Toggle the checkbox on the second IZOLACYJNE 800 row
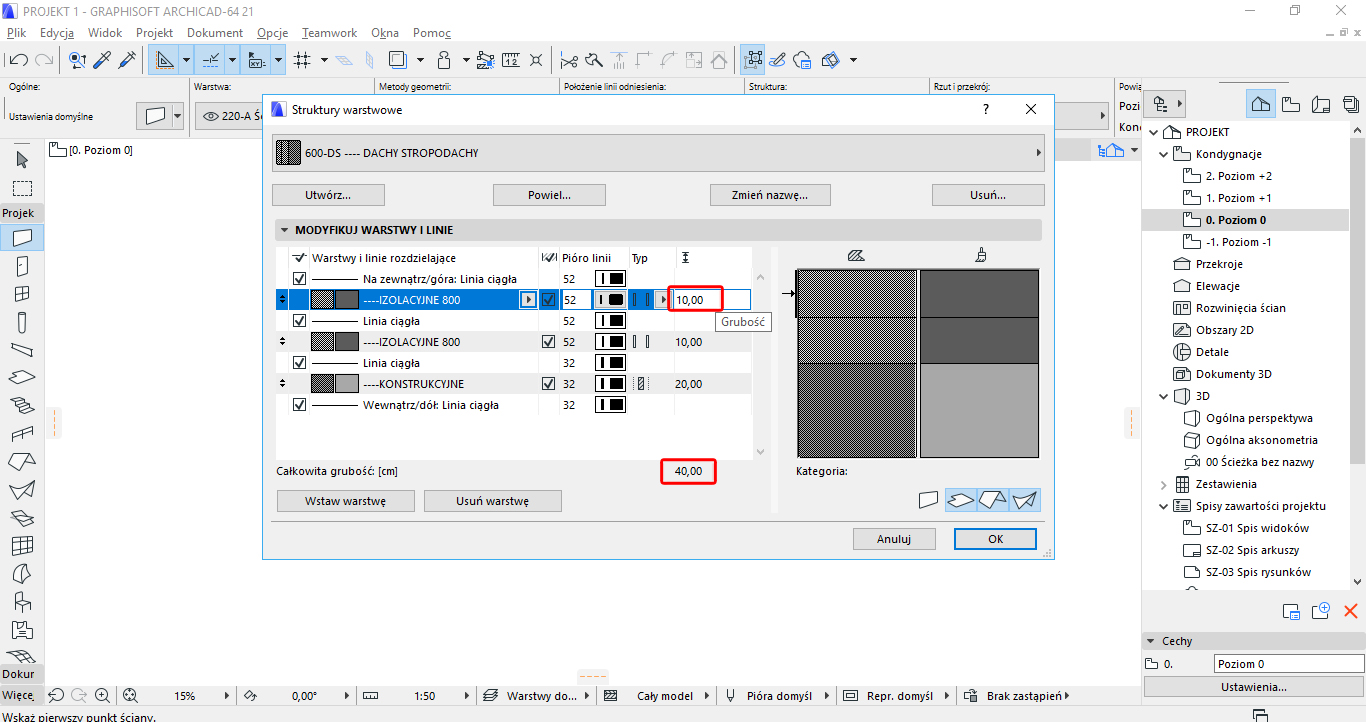This screenshot has height=722, width=1366. coord(548,342)
